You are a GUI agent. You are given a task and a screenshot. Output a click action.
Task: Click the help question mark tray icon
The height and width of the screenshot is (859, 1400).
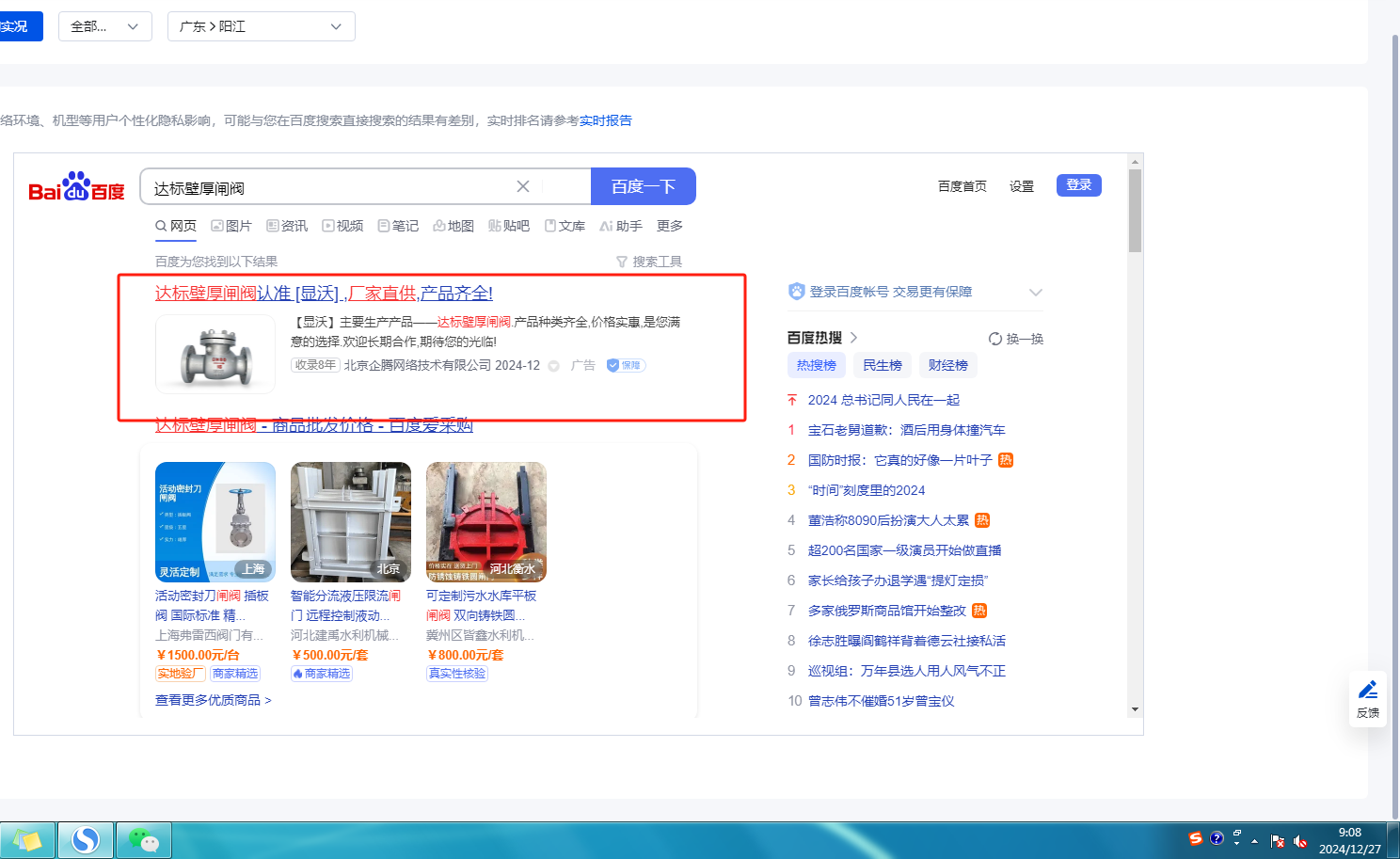tap(1217, 838)
